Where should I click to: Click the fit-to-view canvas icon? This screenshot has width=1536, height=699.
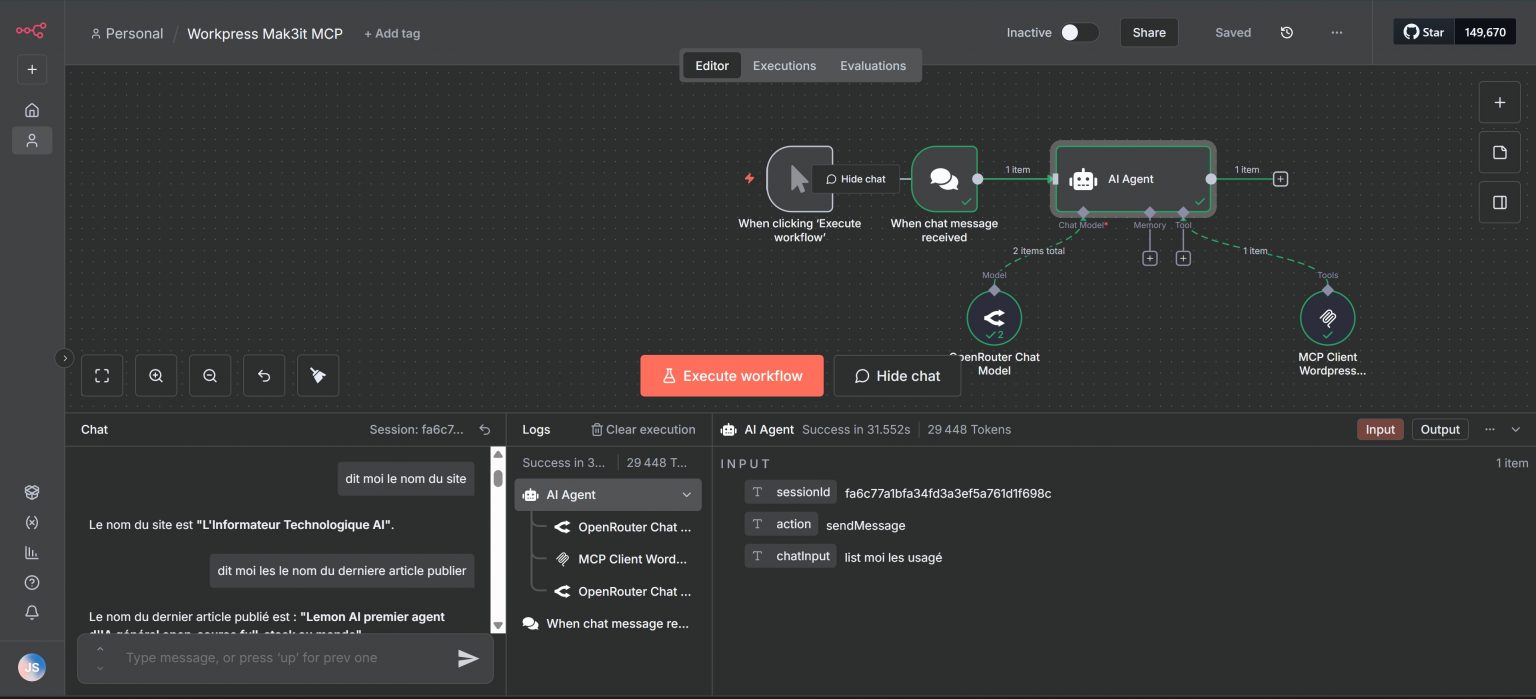coord(102,376)
